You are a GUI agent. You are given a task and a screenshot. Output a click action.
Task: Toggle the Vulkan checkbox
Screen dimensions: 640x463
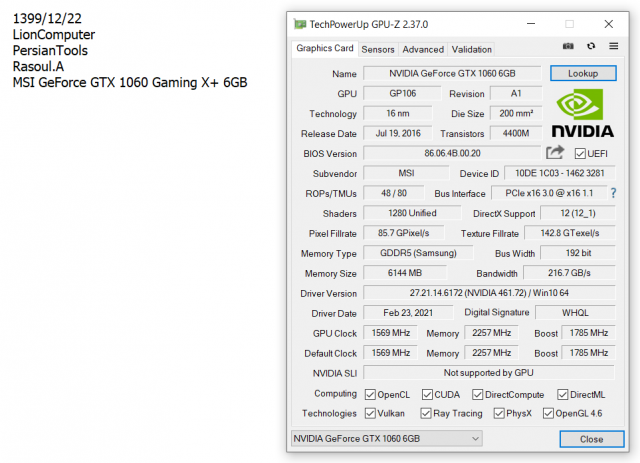click(370, 413)
